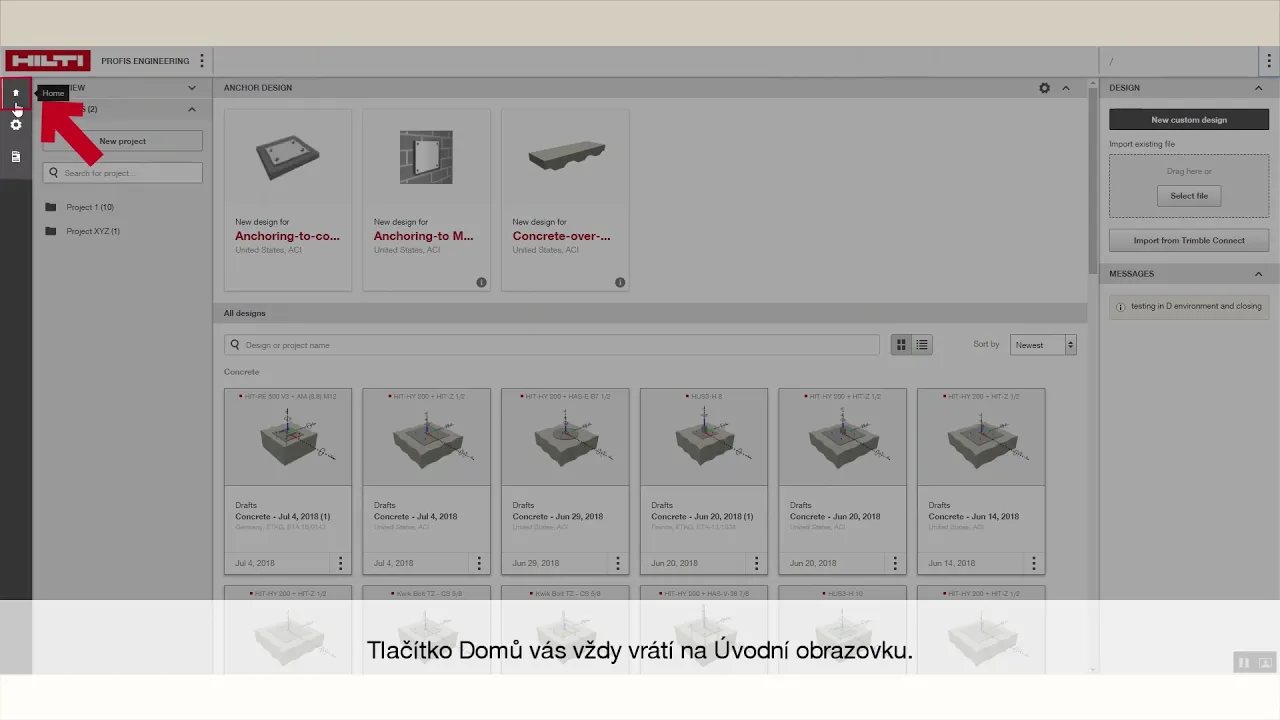
Task: Click New custom design button
Action: tap(1189, 120)
